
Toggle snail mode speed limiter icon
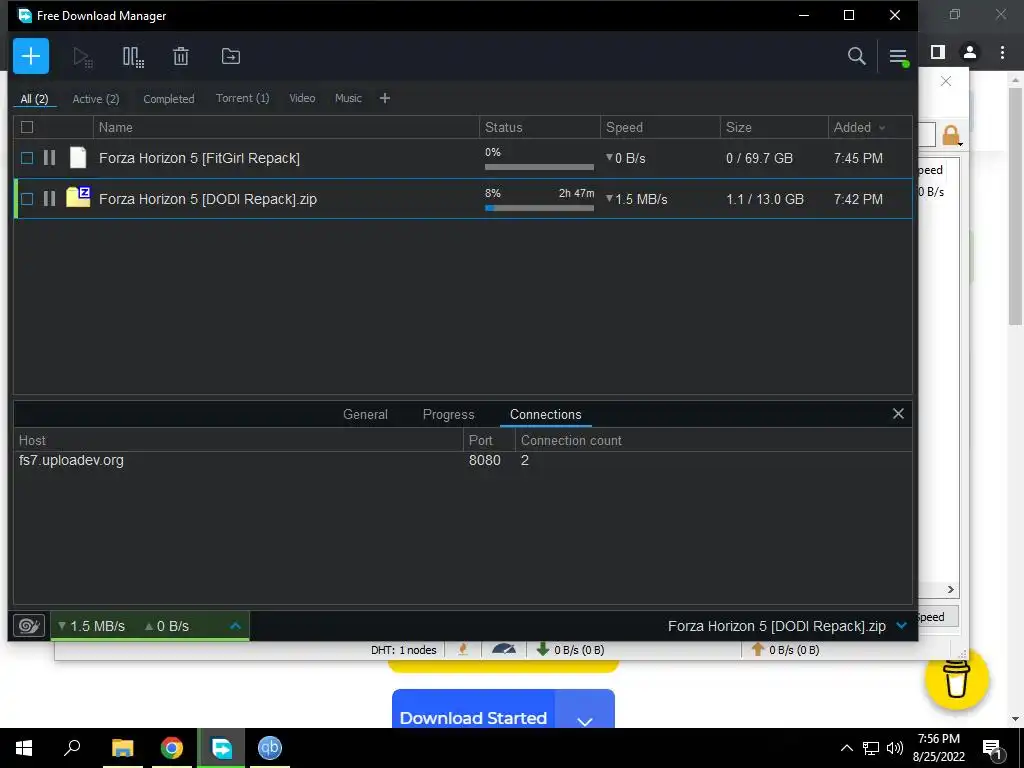(29, 626)
